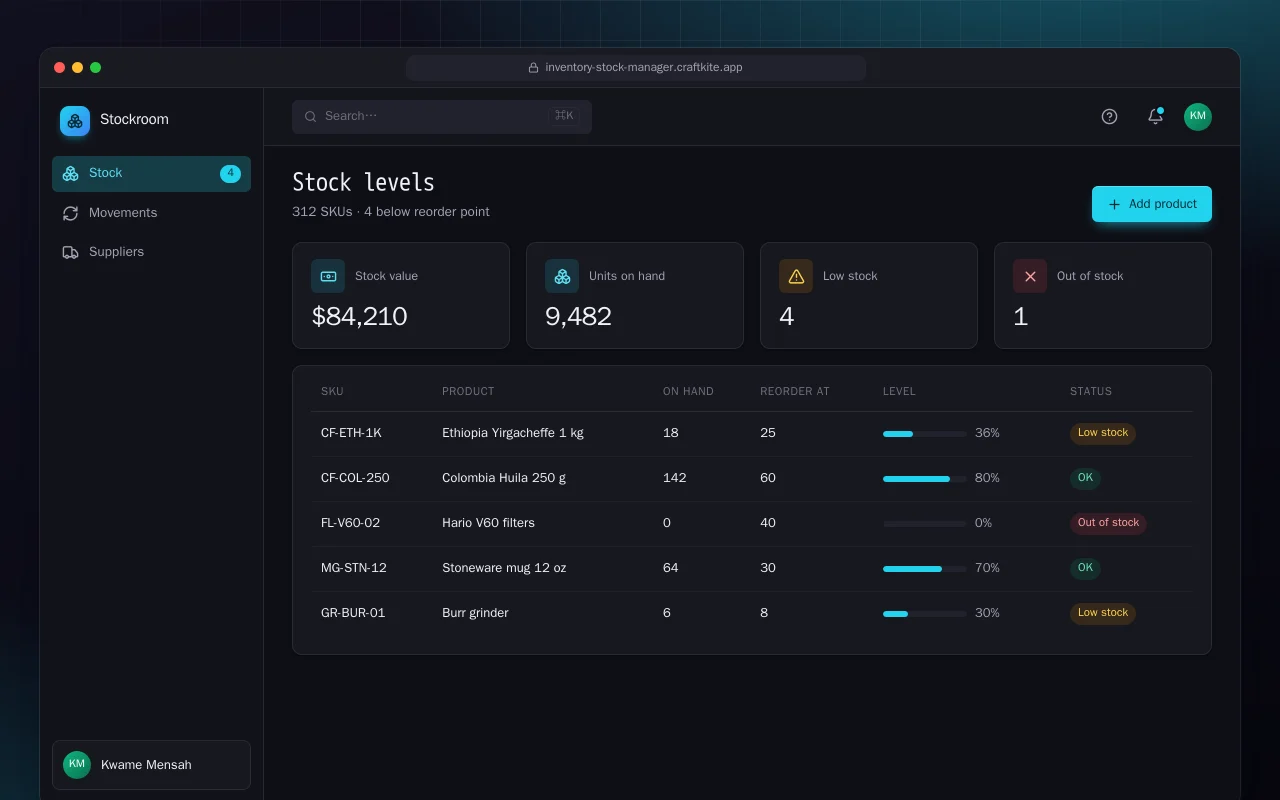
Task: Select SKU cell FL-V60-02
Action: (x=351, y=523)
